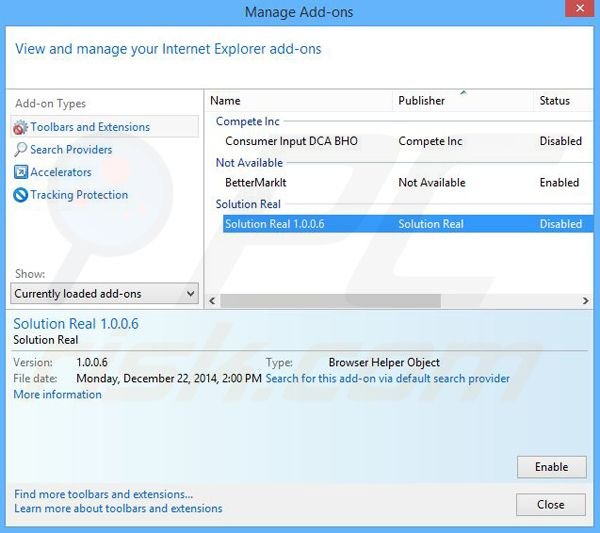Select the Consumer Input DCA BHO add-on
This screenshot has height=533, width=600.
point(291,142)
